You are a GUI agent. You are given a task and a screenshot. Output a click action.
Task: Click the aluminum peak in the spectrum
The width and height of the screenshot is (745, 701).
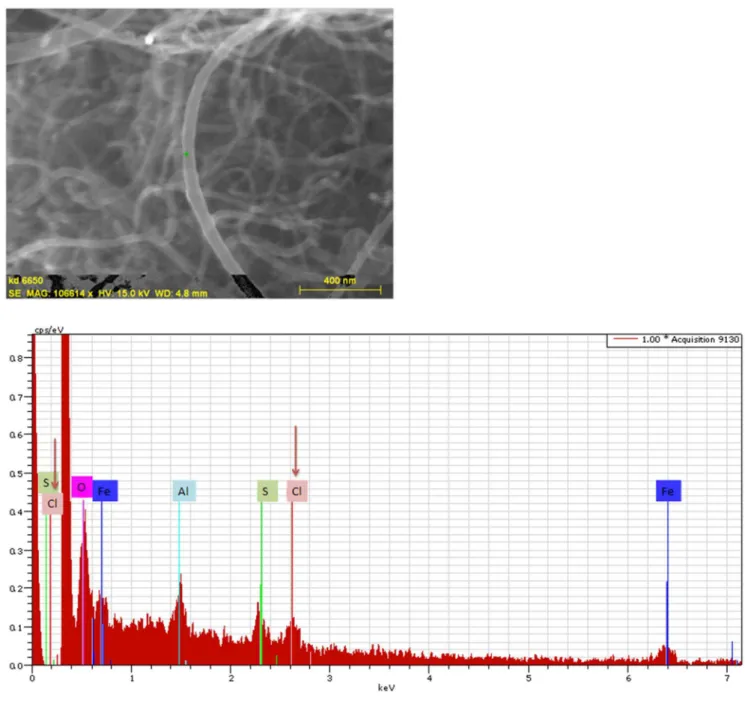(x=180, y=618)
